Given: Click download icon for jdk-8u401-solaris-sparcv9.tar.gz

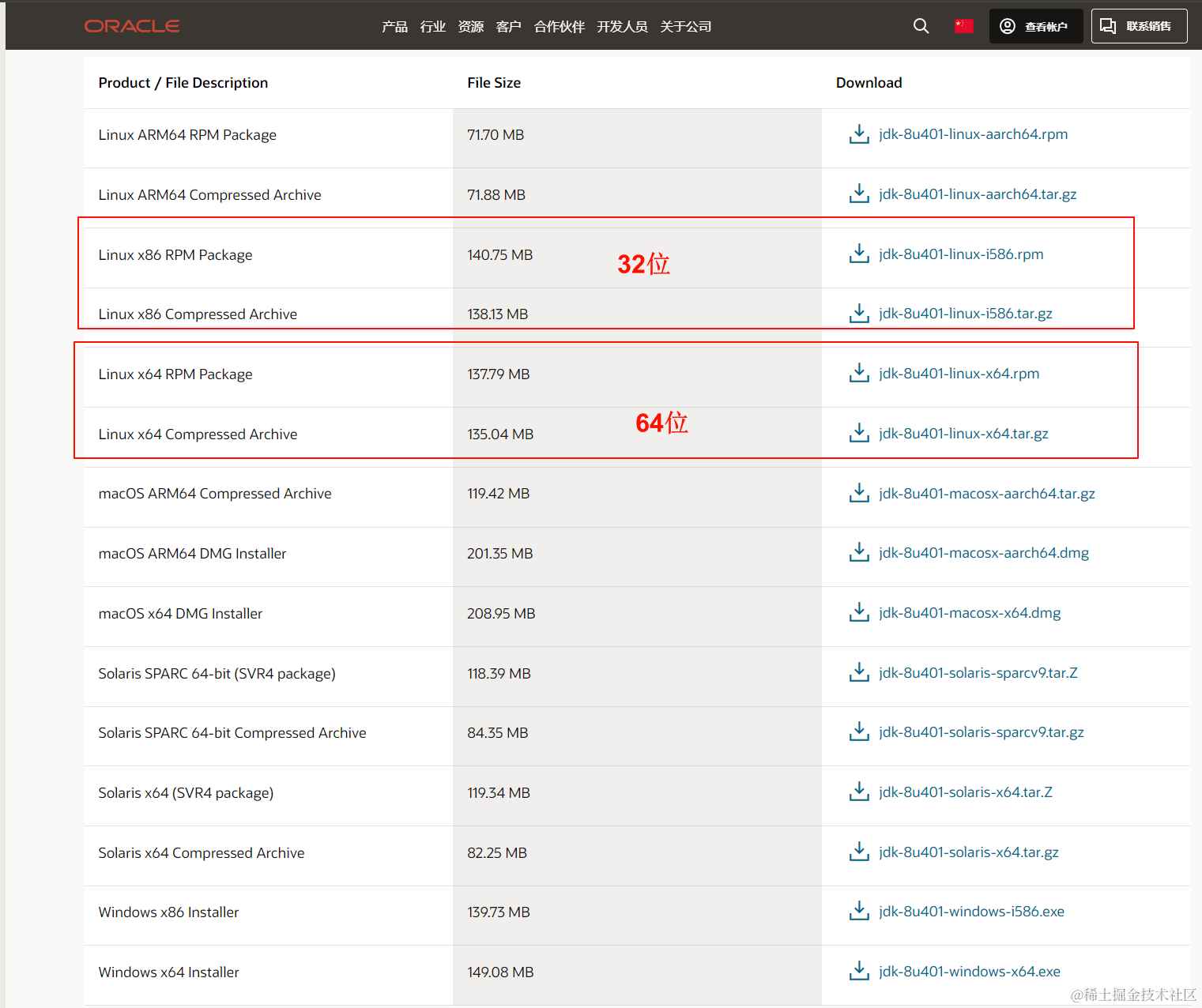Looking at the screenshot, I should (859, 732).
